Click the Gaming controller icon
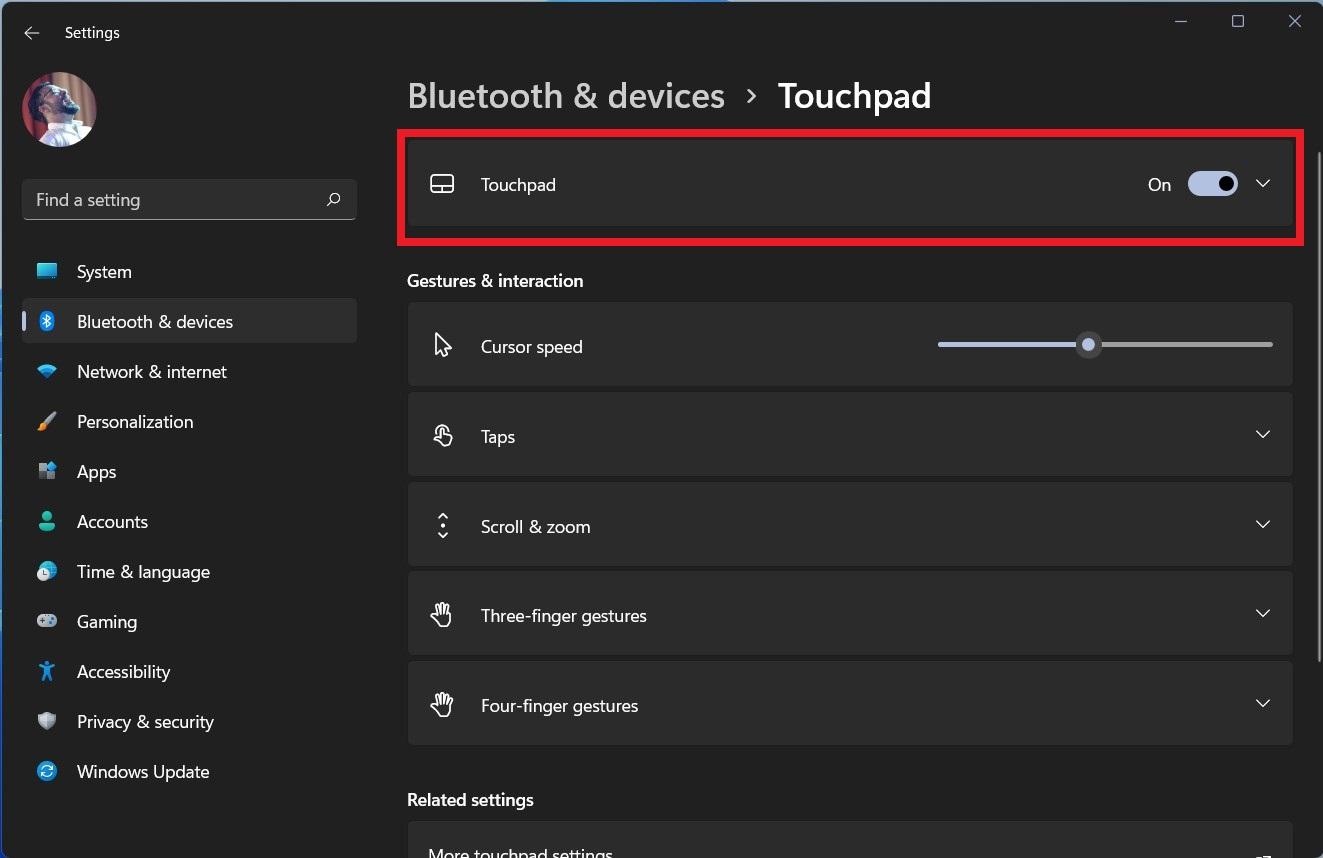Image resolution: width=1323 pixels, height=858 pixels. [47, 622]
